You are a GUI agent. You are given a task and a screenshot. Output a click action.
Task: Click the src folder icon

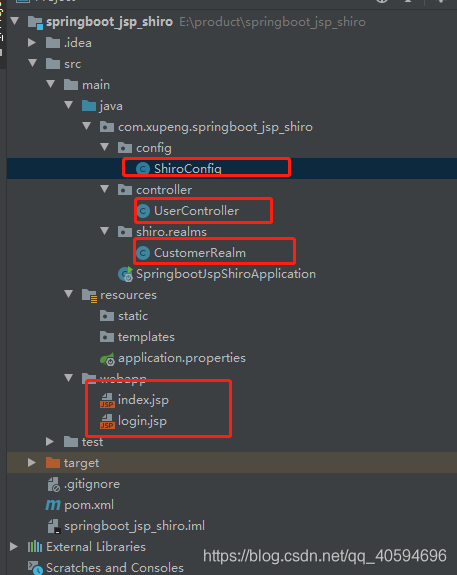pos(53,64)
